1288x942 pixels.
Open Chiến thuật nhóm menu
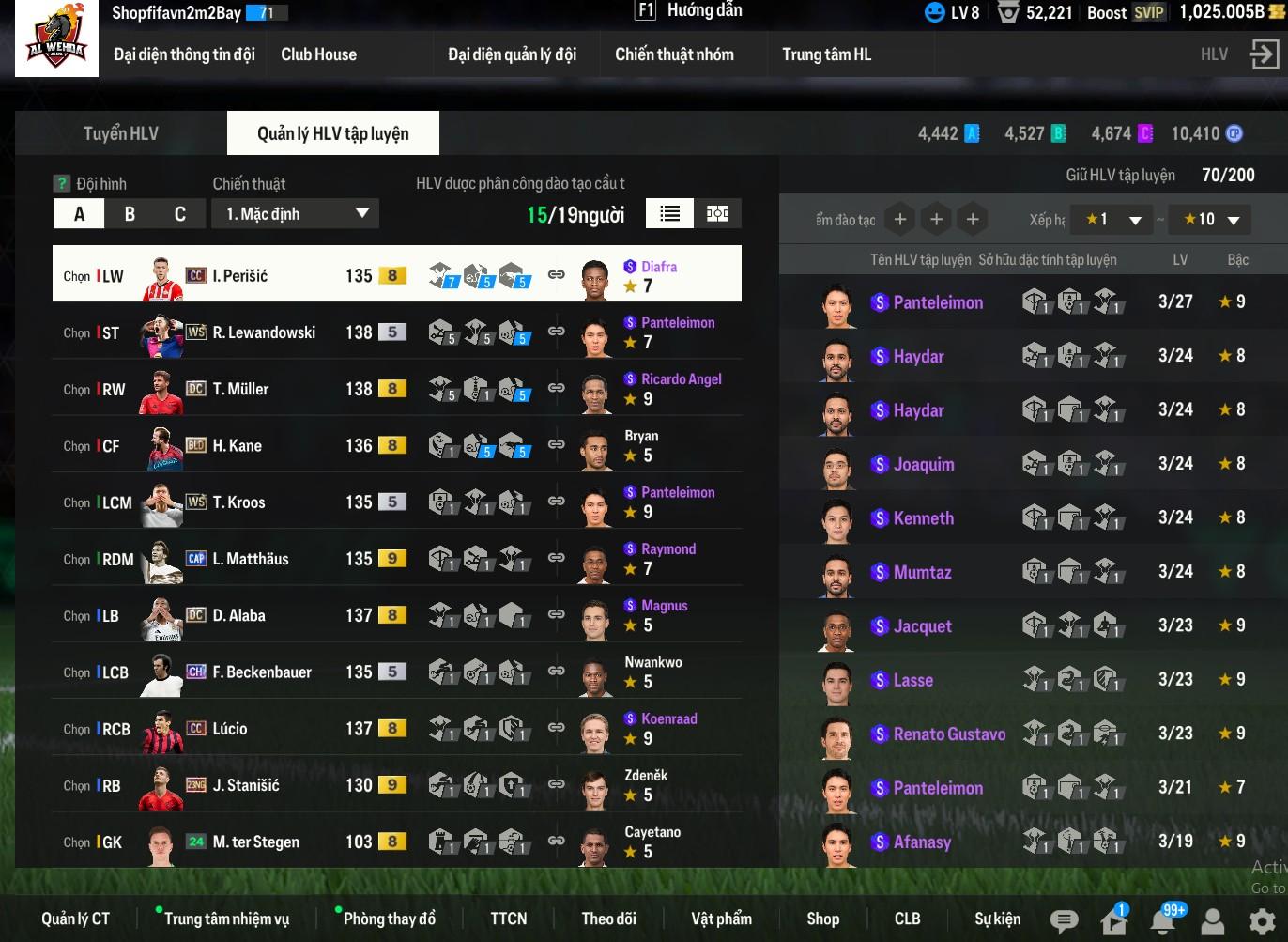point(674,54)
